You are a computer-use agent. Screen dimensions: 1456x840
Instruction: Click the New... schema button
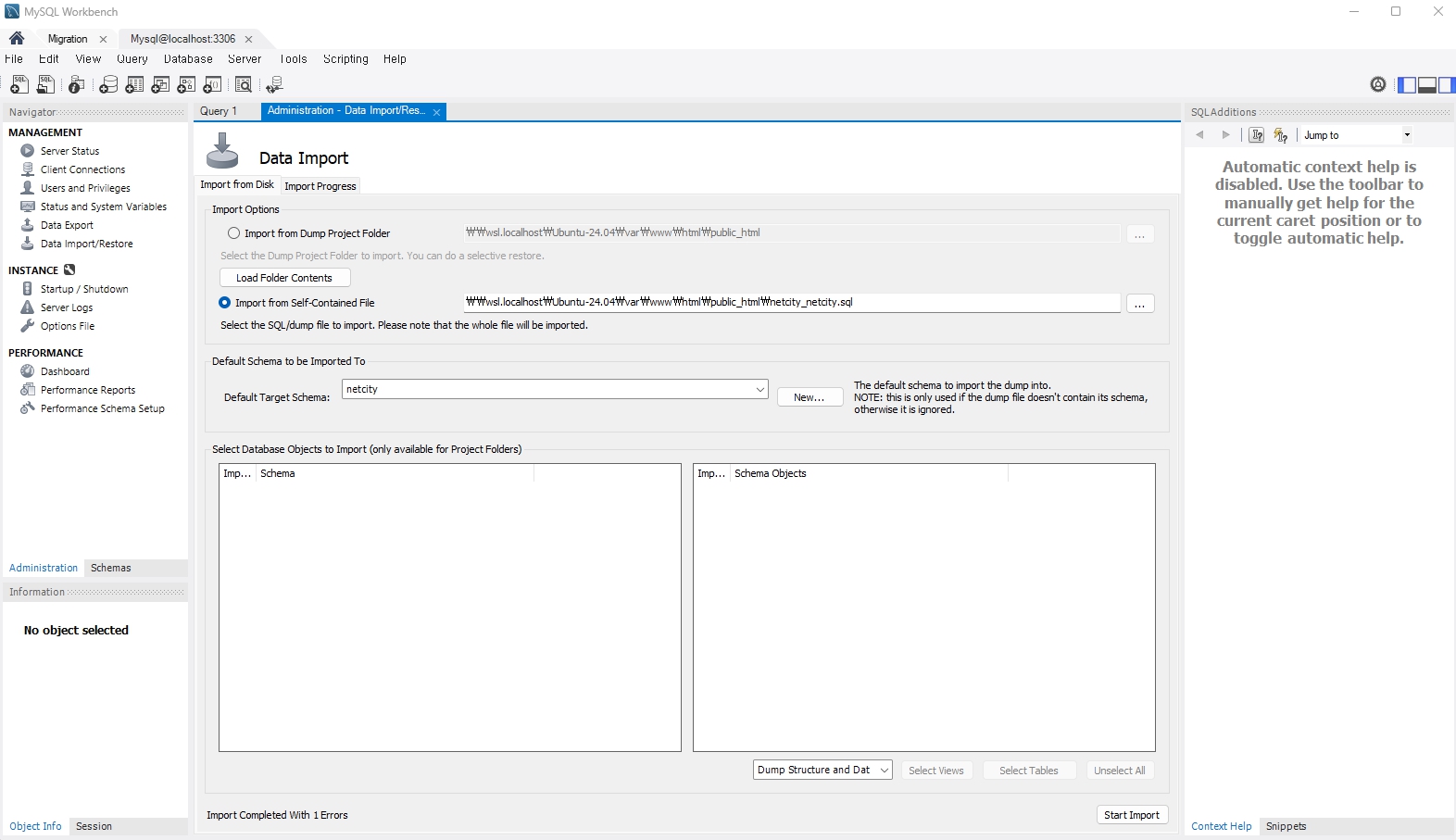(x=809, y=397)
